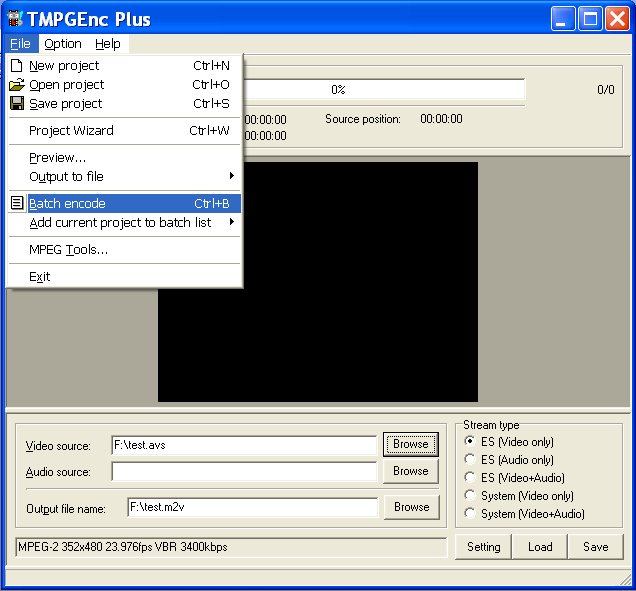The image size is (636, 591).
Task: Select ES (Video+Audio) stream type
Action: 470,477
